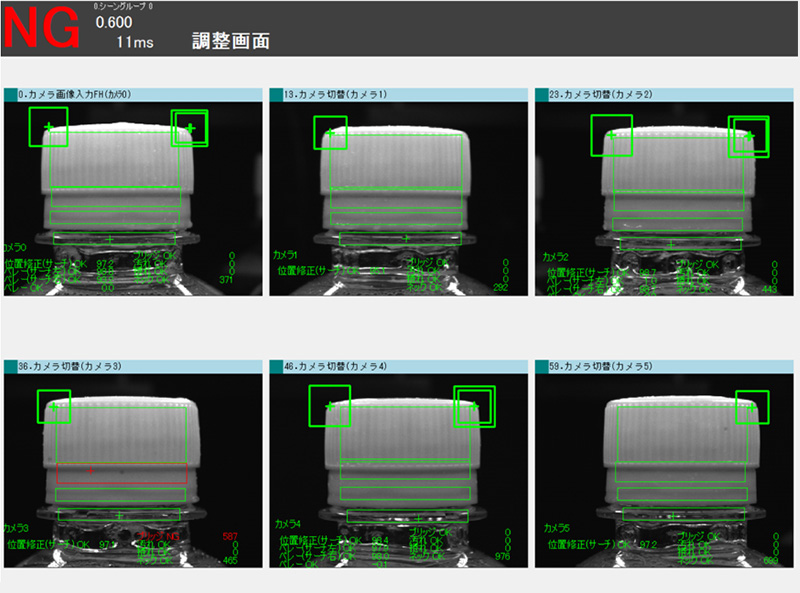Click the red NG region in camera 3 image
Viewport: 800px width, 593px height.
[121, 472]
